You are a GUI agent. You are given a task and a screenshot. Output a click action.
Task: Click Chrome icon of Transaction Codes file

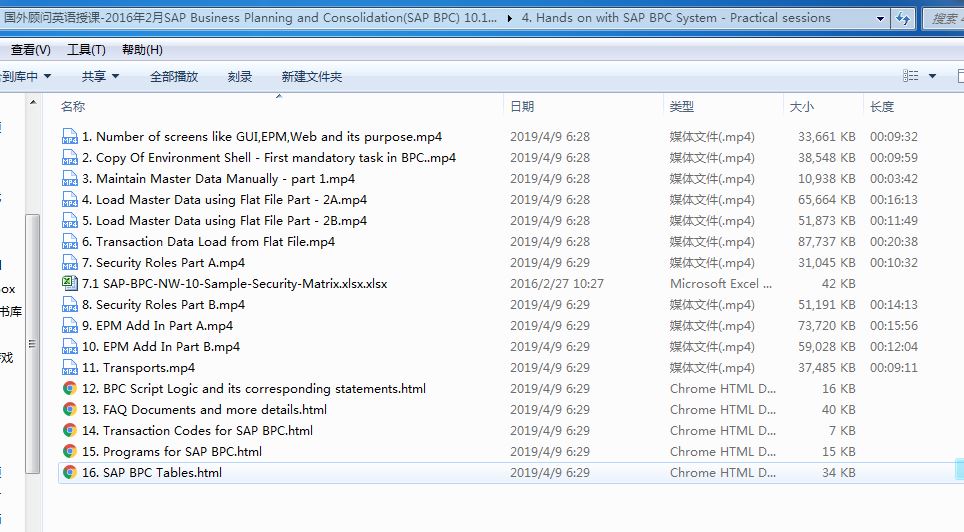(69, 430)
